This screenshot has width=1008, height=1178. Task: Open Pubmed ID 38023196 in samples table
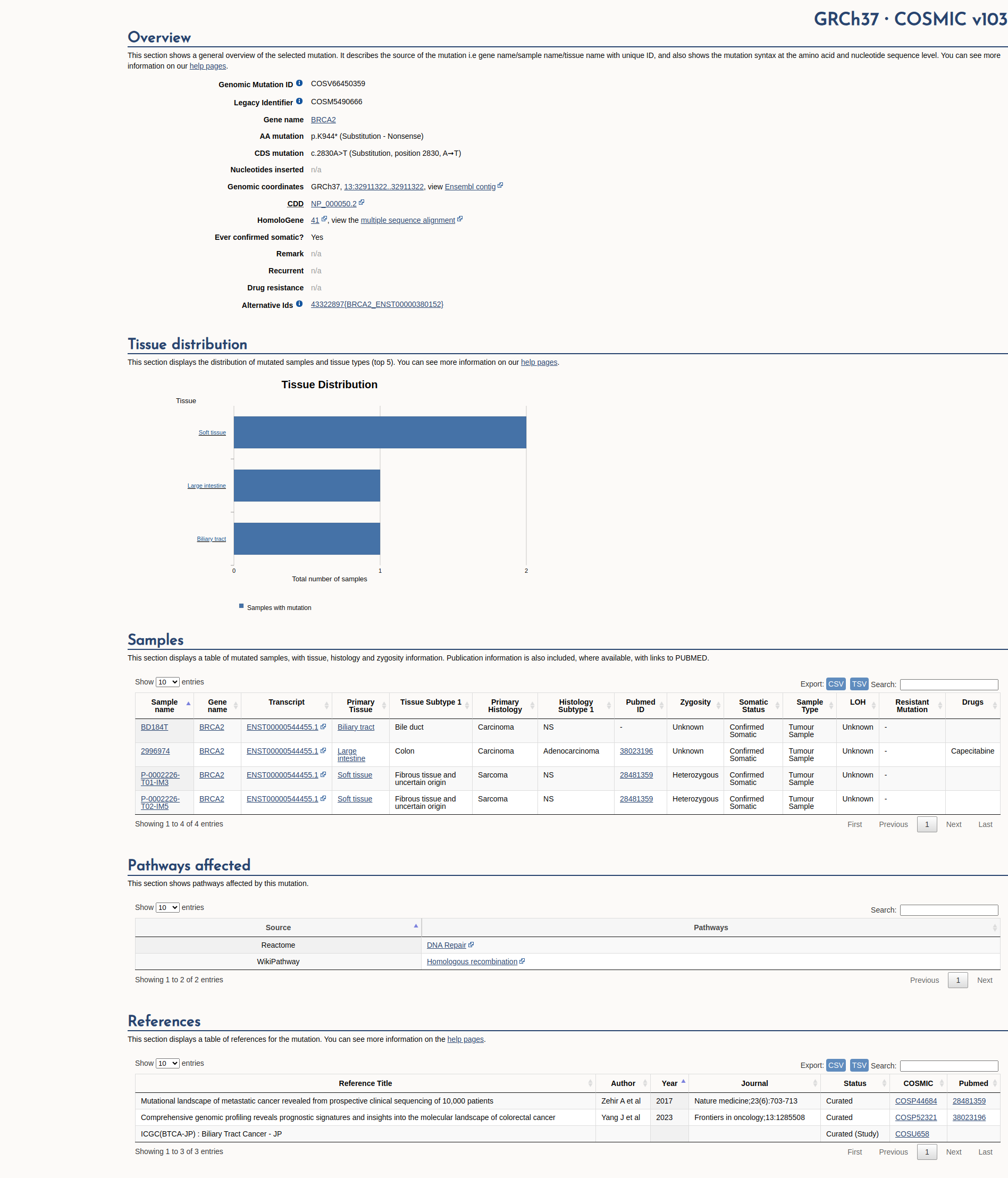pos(636,751)
